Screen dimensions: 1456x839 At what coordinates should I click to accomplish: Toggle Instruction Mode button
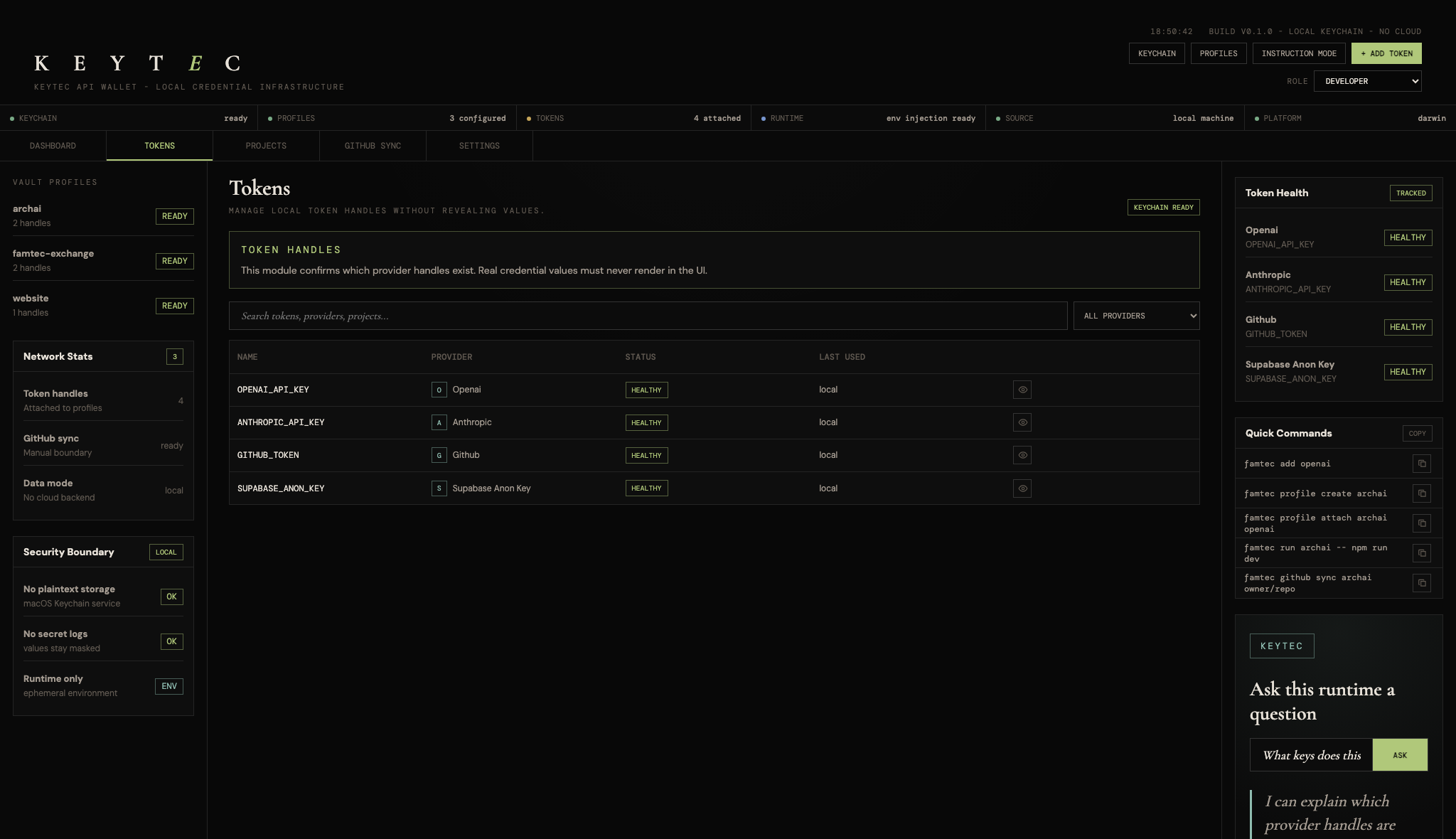1299,53
